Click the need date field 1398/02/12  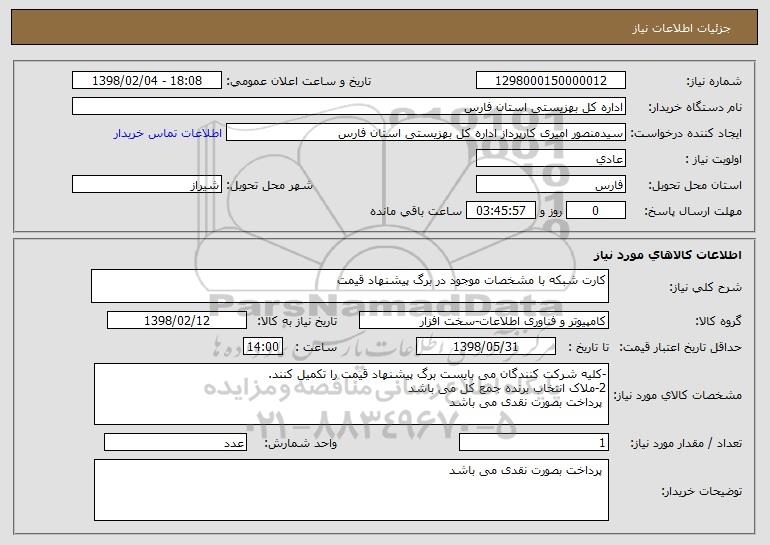(x=177, y=321)
